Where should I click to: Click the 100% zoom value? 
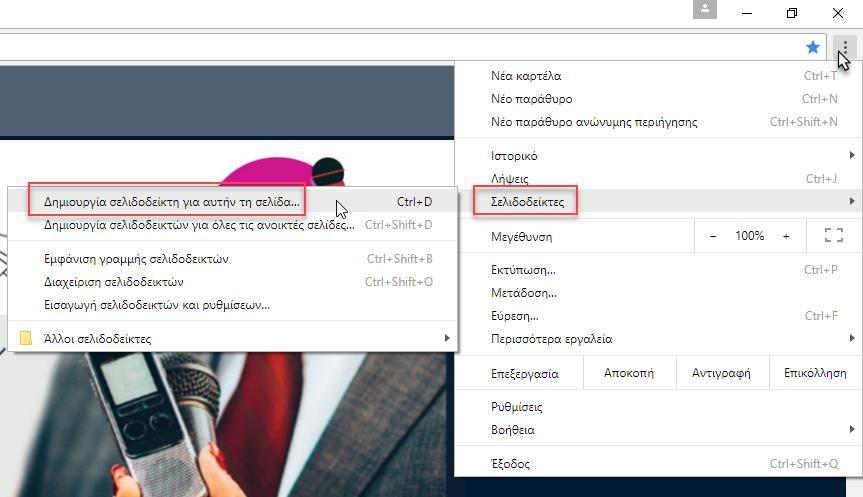tap(750, 236)
